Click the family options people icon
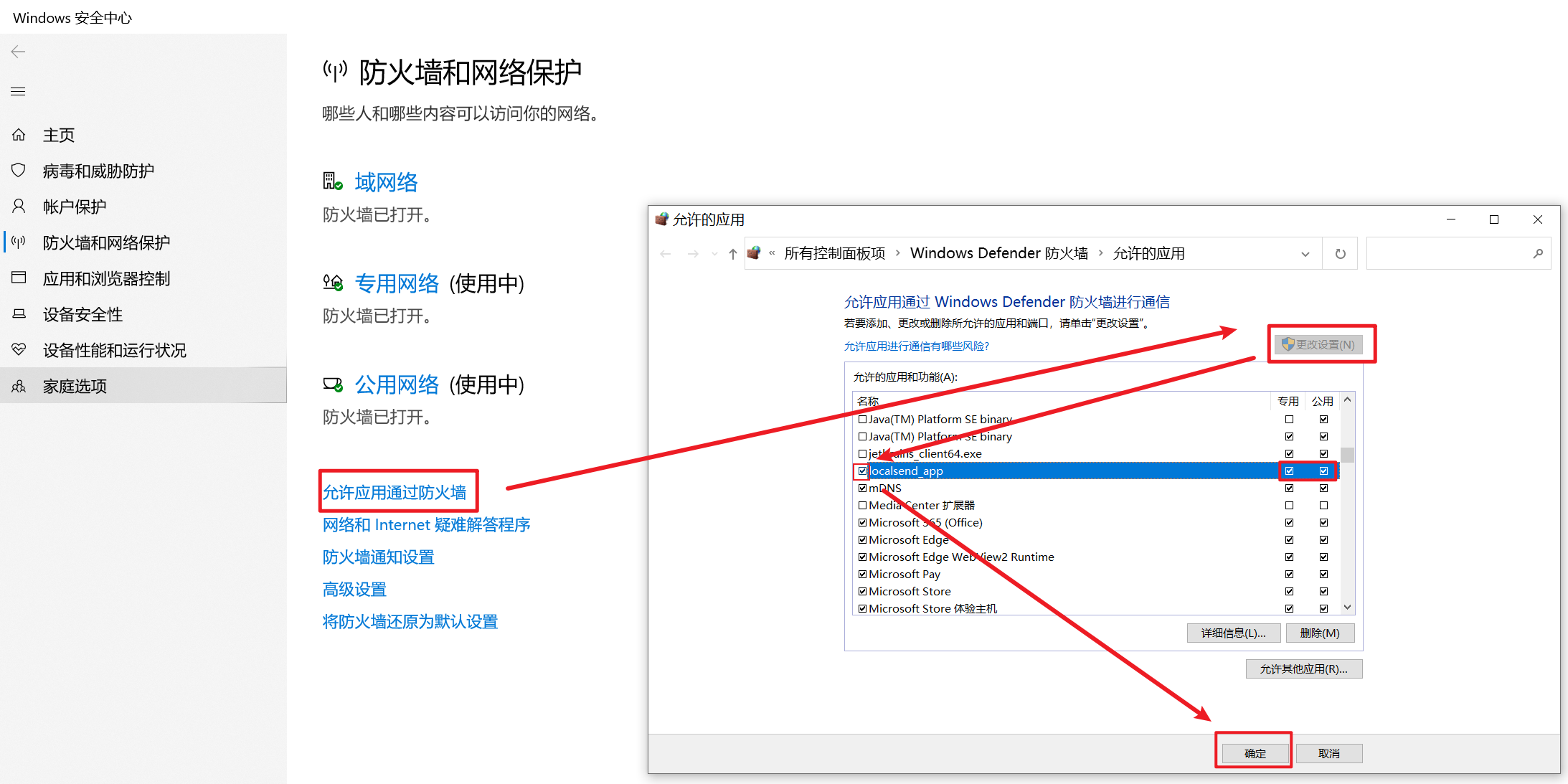 [x=19, y=387]
